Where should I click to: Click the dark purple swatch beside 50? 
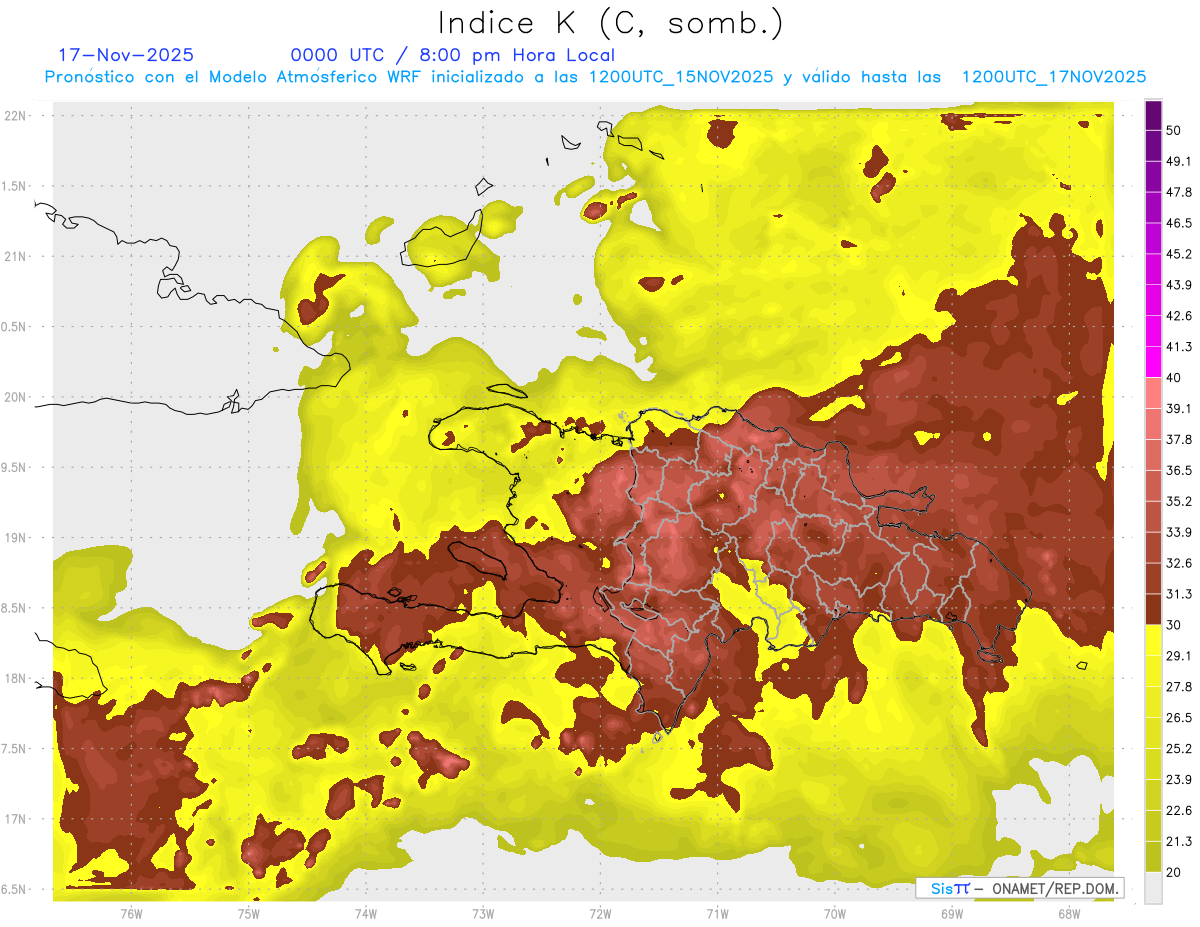point(1153,117)
